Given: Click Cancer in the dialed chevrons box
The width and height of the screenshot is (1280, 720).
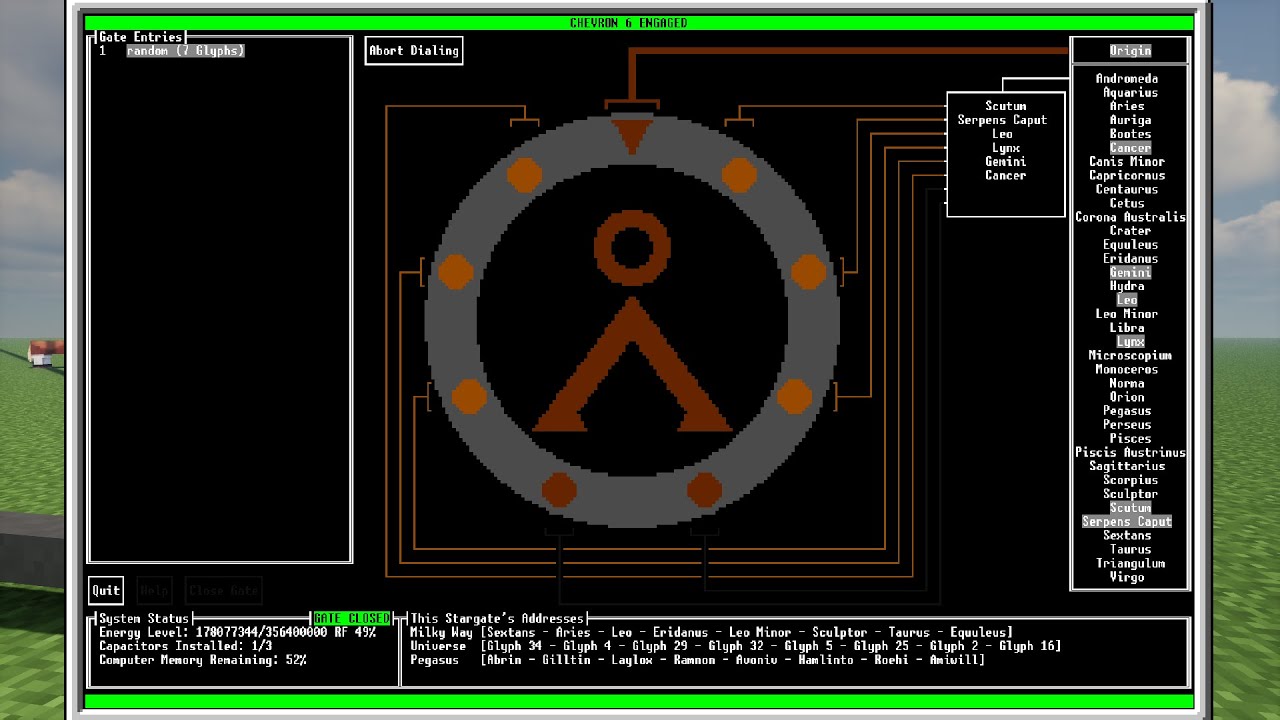Looking at the screenshot, I should point(1005,176).
